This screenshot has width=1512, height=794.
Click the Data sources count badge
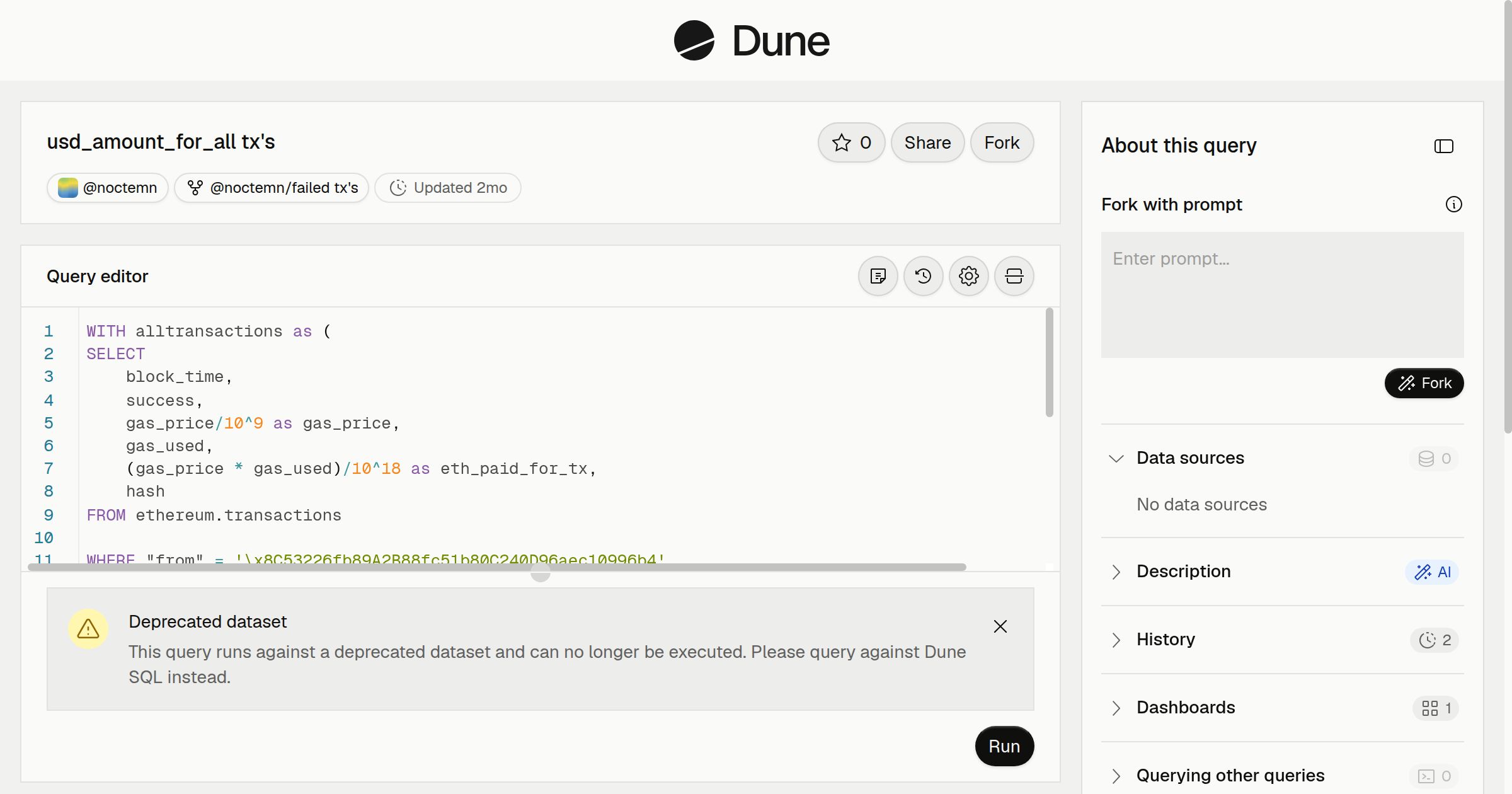[1434, 459]
